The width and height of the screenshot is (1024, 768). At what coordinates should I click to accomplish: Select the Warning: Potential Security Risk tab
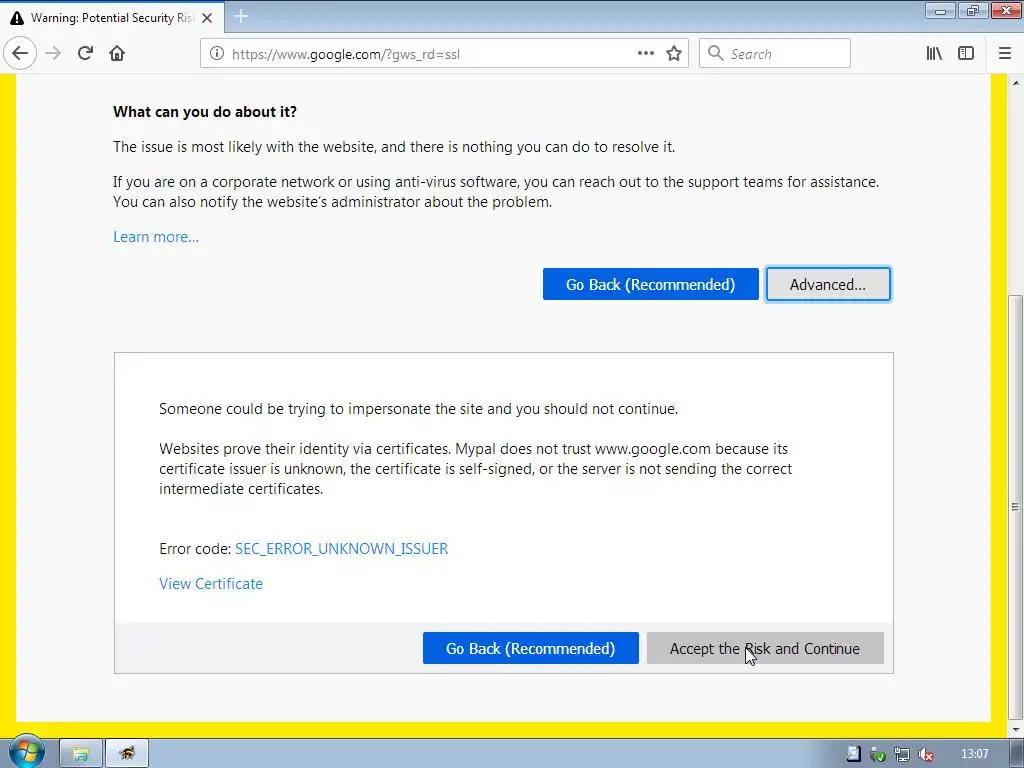tap(112, 18)
